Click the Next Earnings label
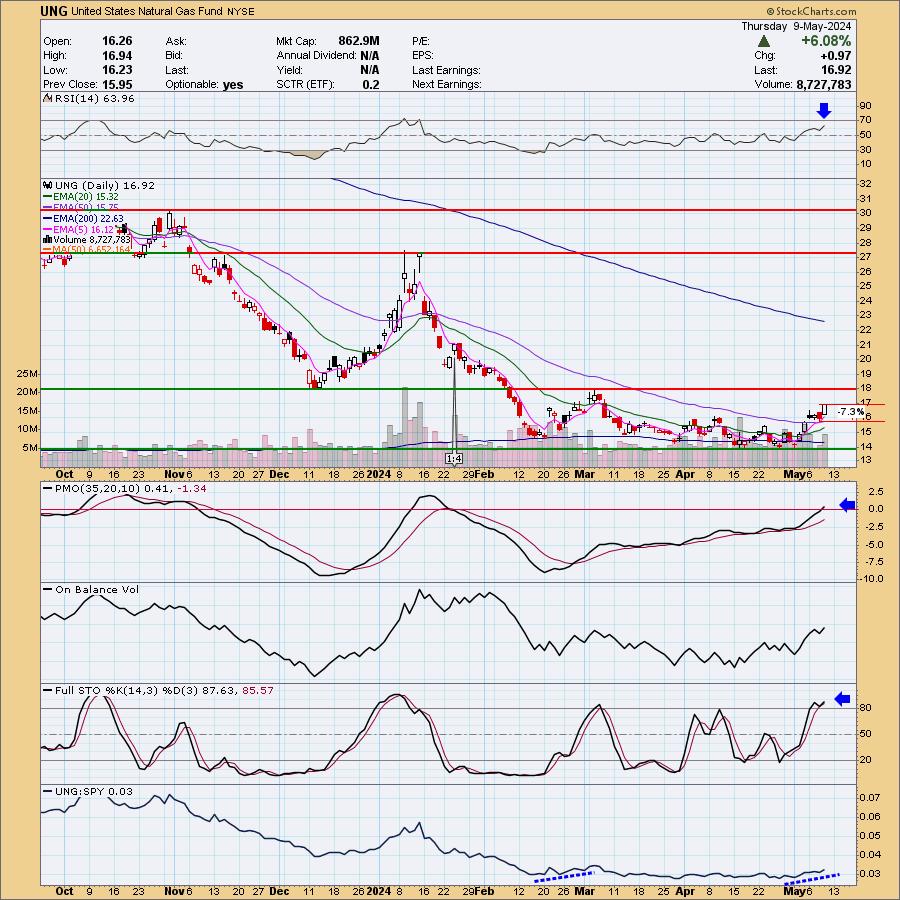 [447, 84]
